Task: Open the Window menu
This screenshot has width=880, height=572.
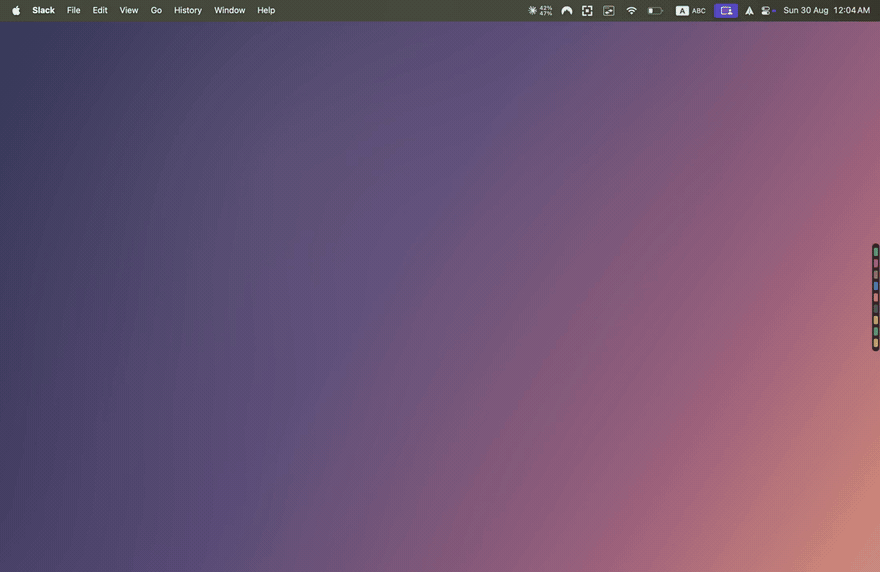Action: tap(230, 10)
